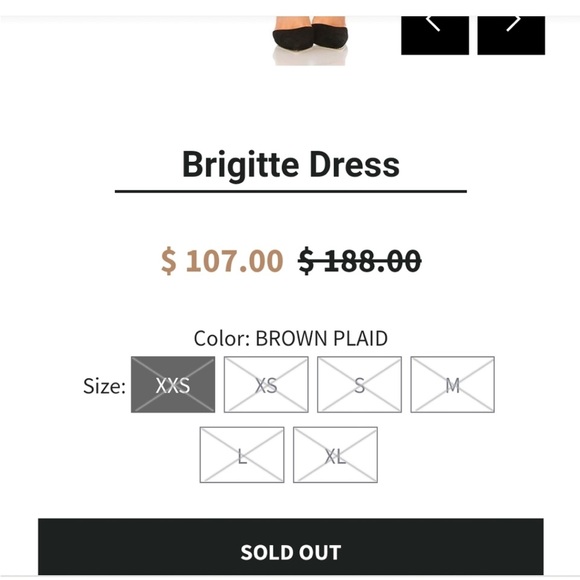Pick the S size box
The height and width of the screenshot is (580, 580).
(359, 384)
